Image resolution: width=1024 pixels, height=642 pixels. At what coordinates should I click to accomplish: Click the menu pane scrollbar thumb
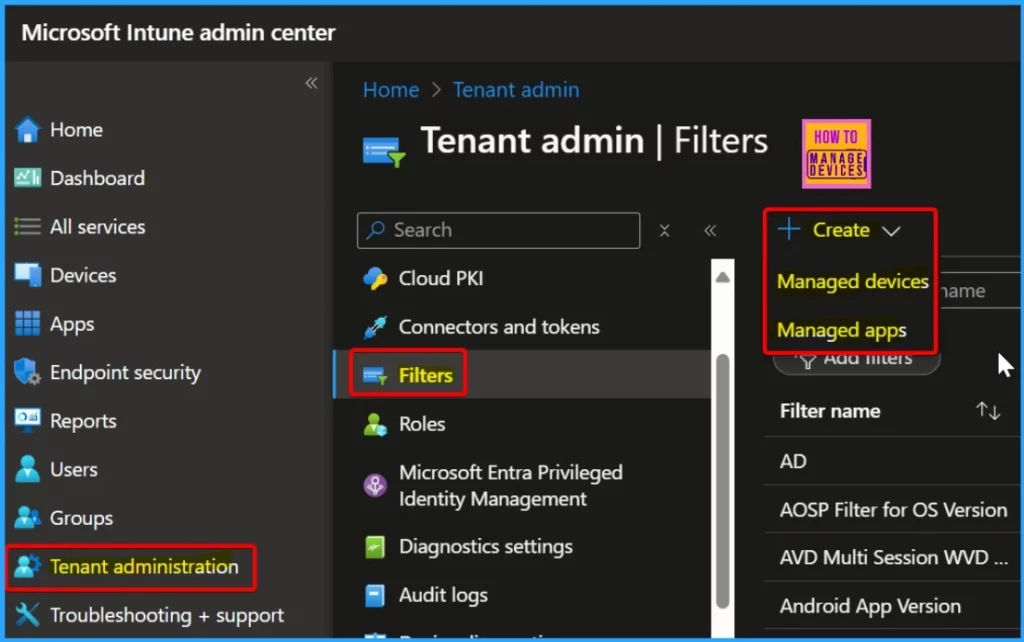click(722, 481)
